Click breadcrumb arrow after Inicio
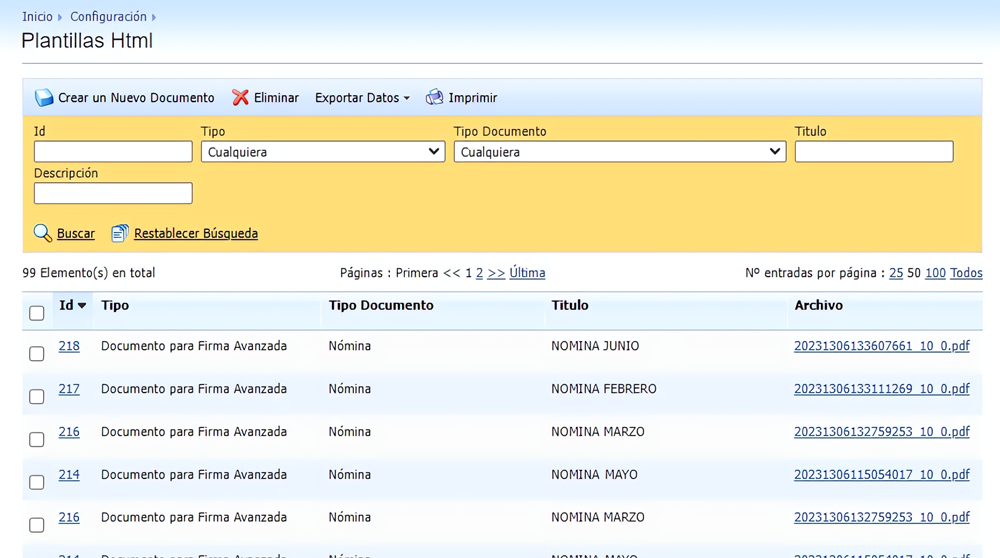Image resolution: width=1000 pixels, height=558 pixels. [60, 17]
